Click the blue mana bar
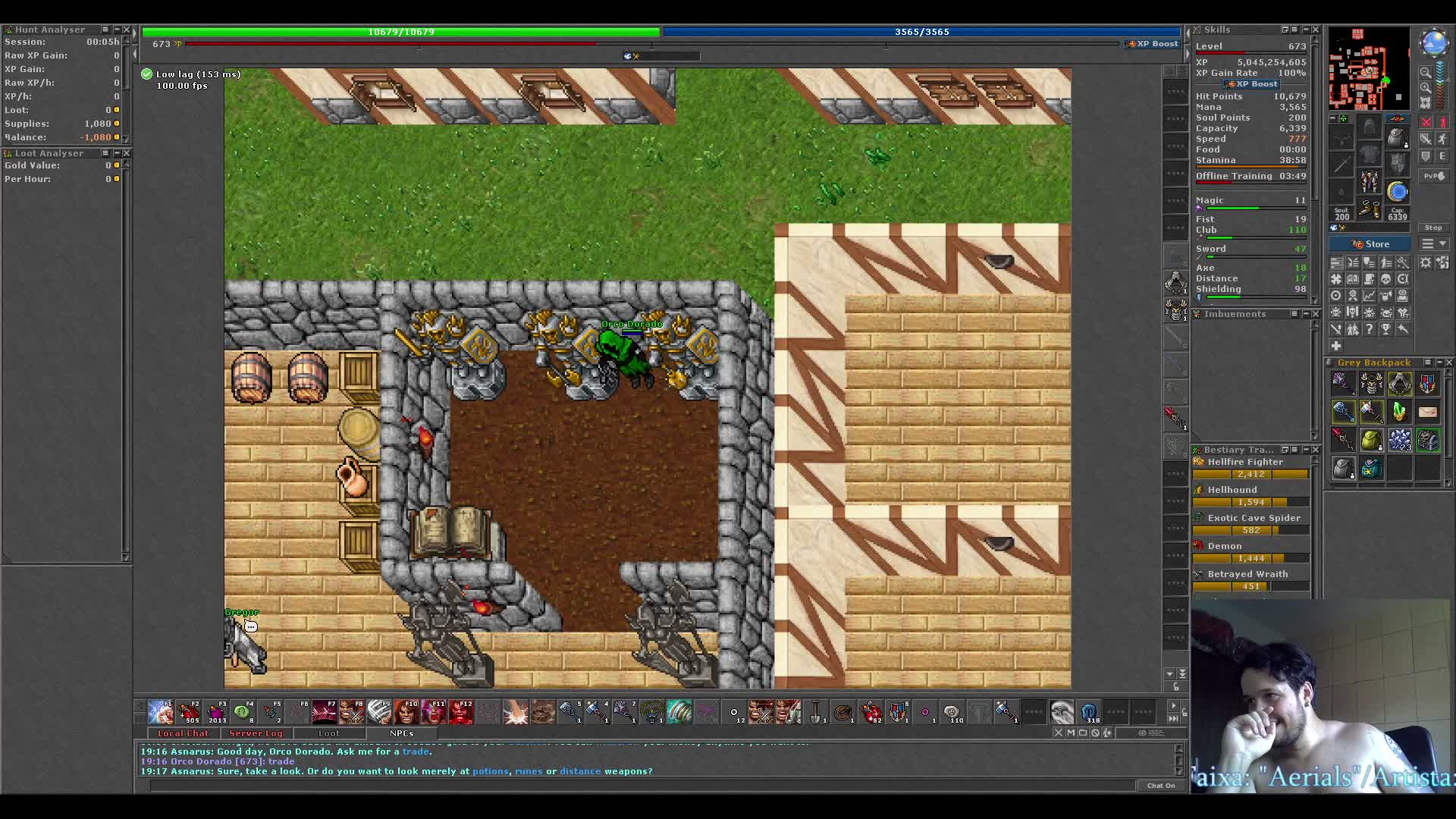Image resolution: width=1456 pixels, height=819 pixels. pos(922,32)
